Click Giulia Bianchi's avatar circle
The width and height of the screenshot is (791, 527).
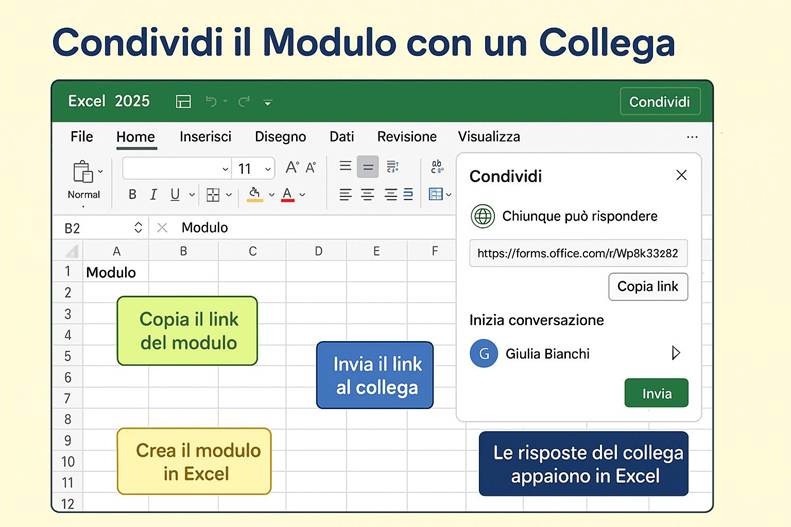(484, 354)
